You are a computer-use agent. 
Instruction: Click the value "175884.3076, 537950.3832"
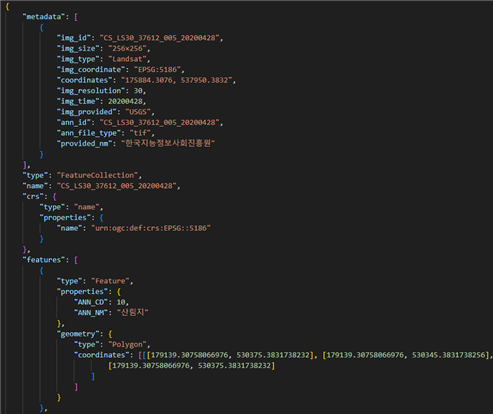coord(177,80)
